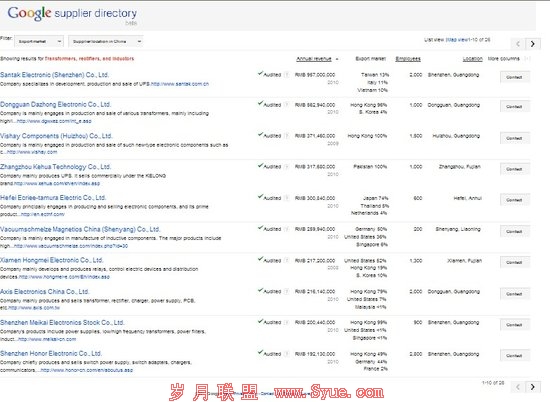Open Audited help icon for Xiamen Hongmei

[287, 261]
